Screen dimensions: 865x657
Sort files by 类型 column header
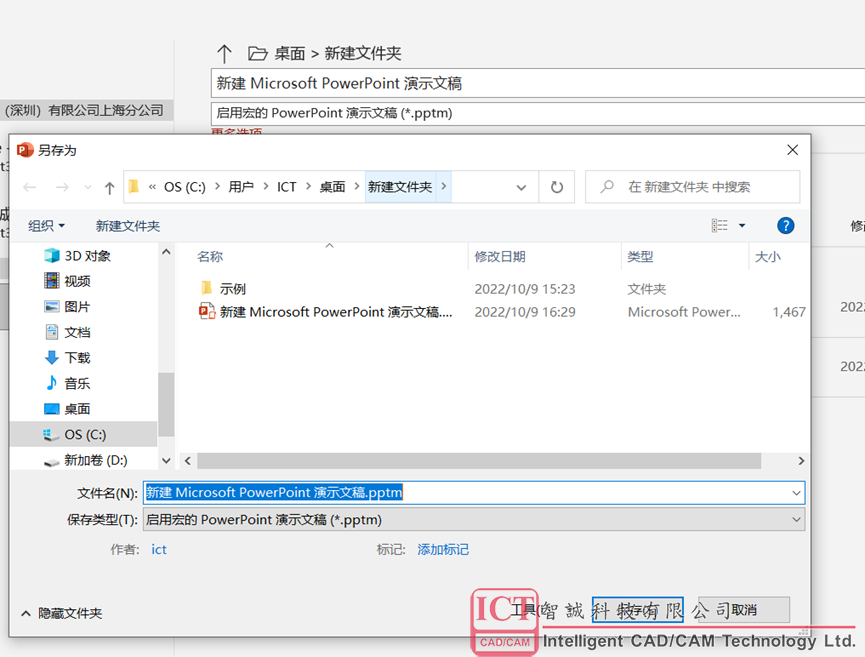click(640, 257)
